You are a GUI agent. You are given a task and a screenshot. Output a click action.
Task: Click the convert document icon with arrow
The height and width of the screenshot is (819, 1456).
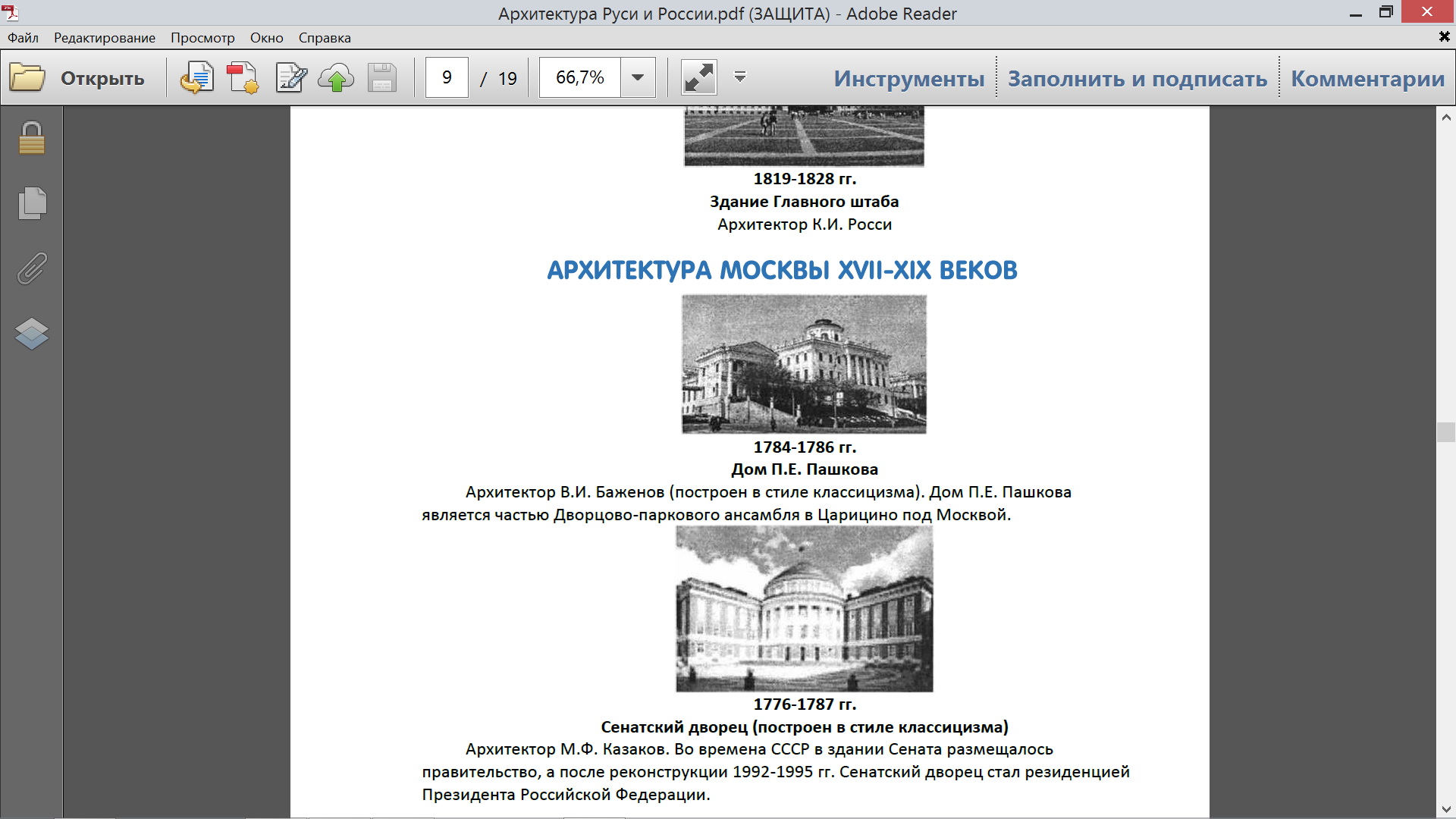197,77
